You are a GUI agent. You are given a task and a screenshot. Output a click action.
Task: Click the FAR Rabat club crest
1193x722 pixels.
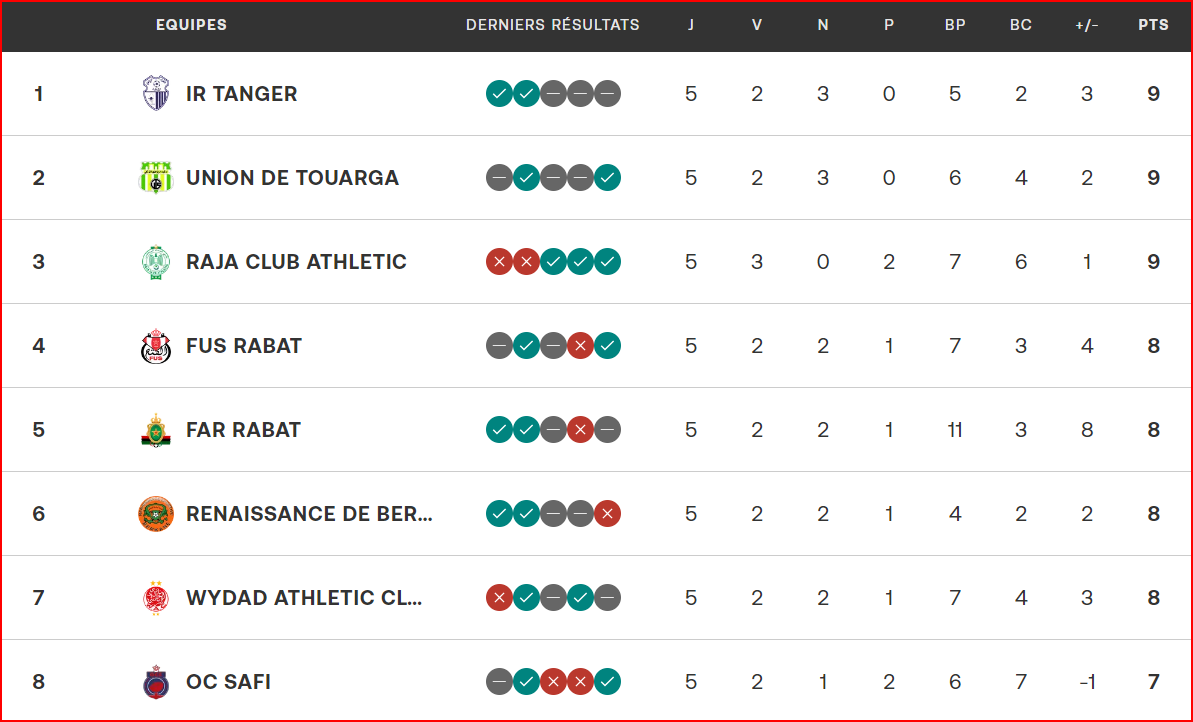click(x=156, y=430)
